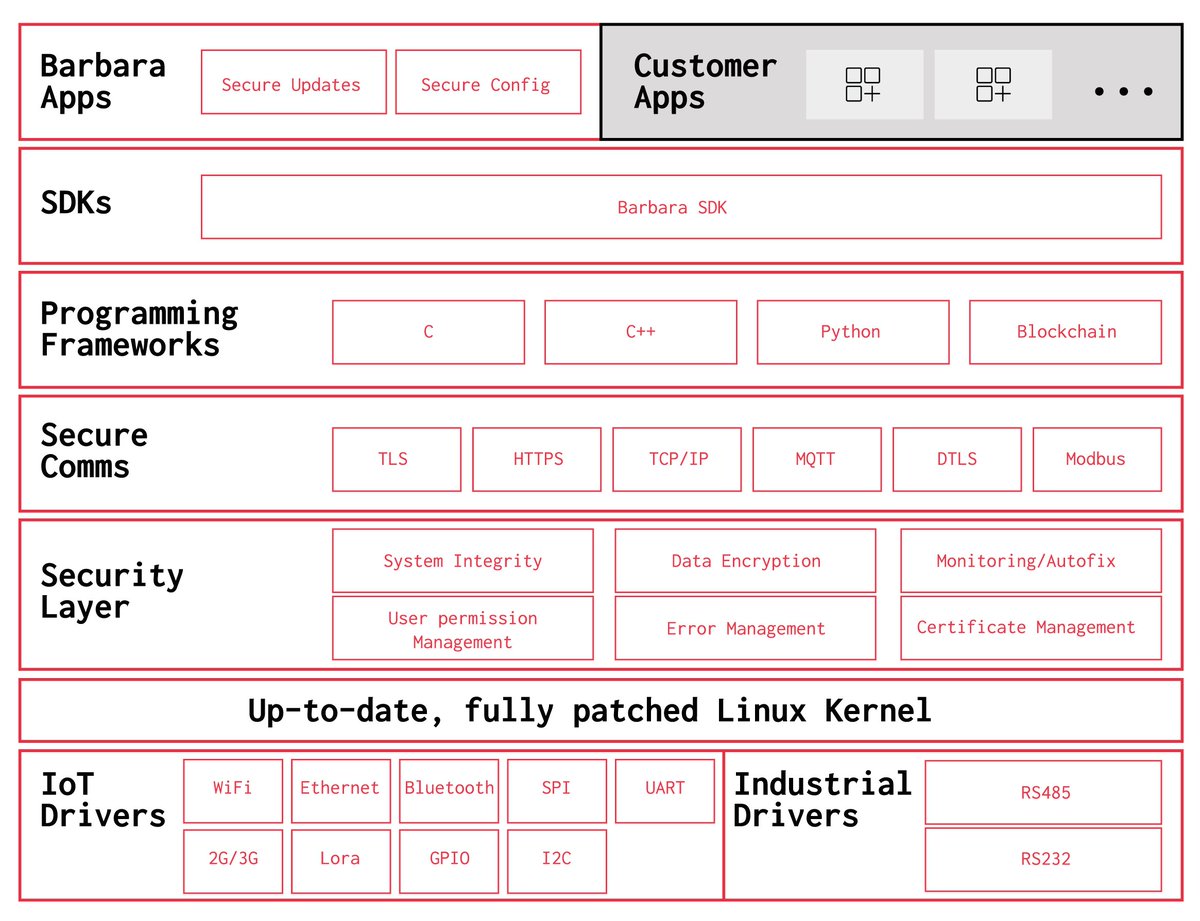Click the second Customer Apps add-app icon
The width and height of the screenshot is (1200, 921).
click(x=993, y=85)
